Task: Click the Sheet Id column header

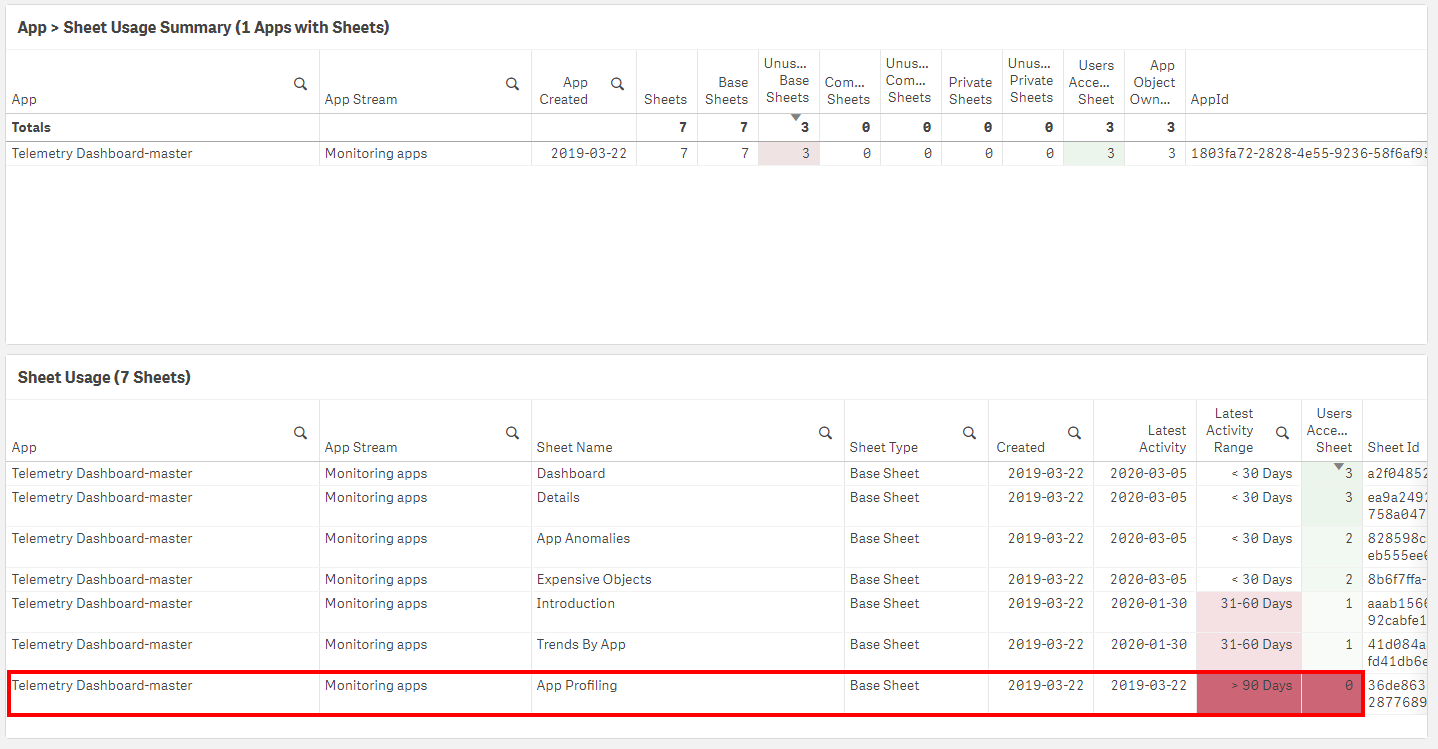Action: pyautogui.click(x=1392, y=447)
